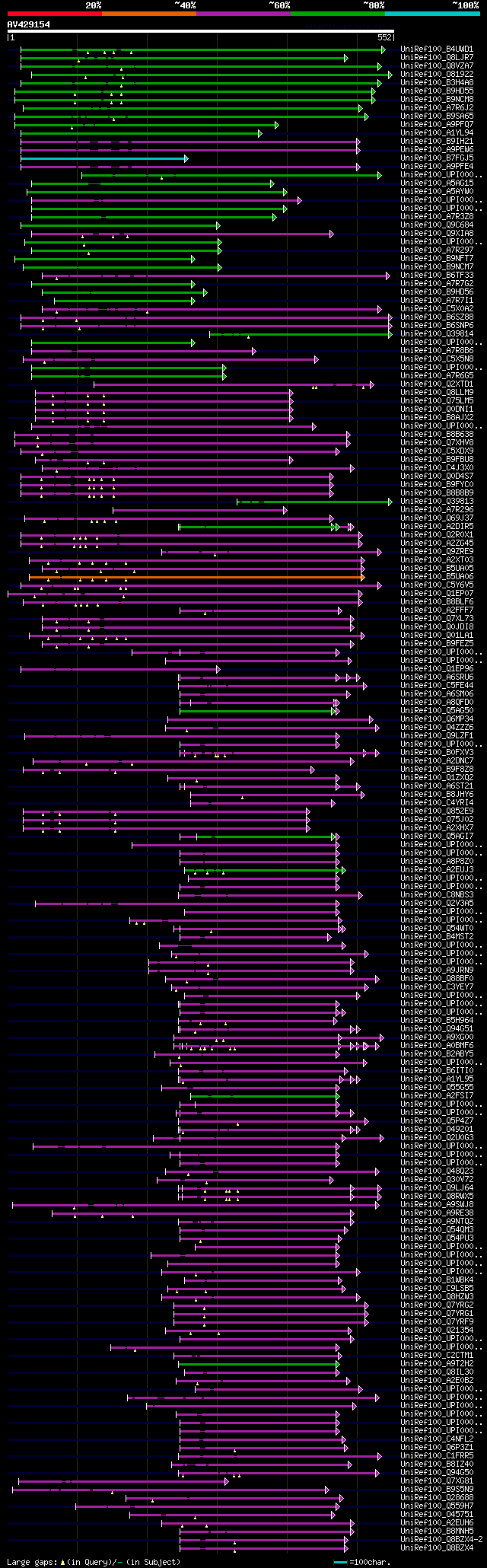Select the UniRef100_Q7YRG2 label
The image size is (487, 1568).
[437, 1305]
